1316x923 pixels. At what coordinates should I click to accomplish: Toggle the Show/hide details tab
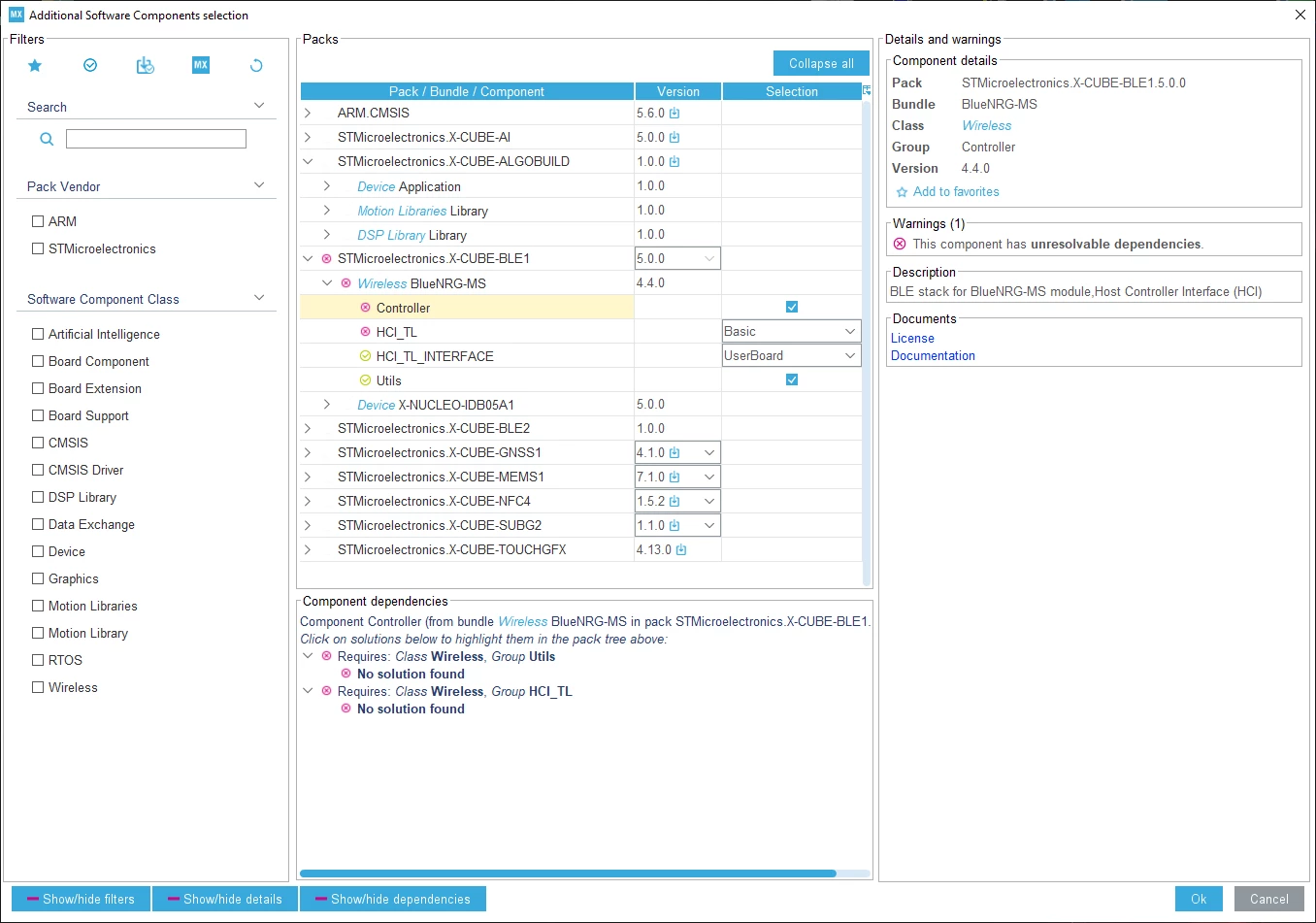(225, 899)
